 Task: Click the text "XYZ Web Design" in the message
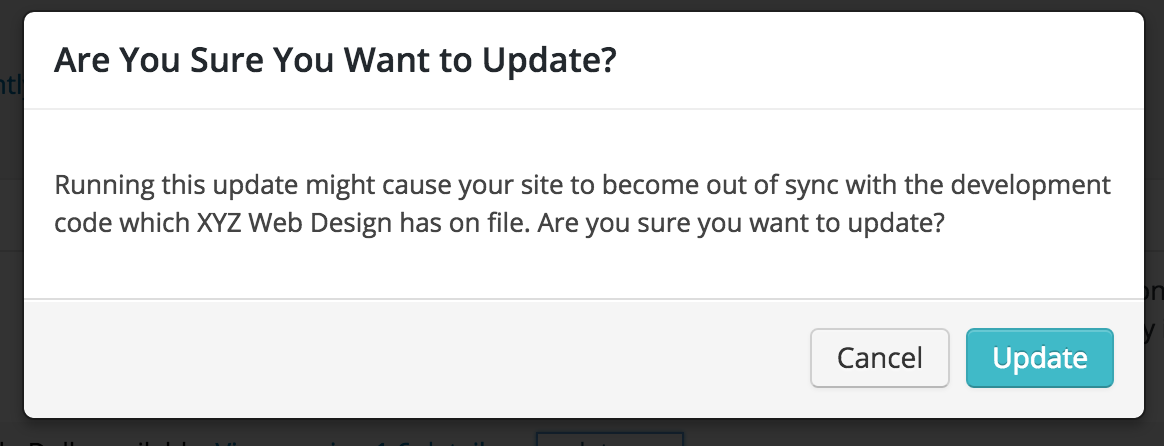tap(295, 223)
